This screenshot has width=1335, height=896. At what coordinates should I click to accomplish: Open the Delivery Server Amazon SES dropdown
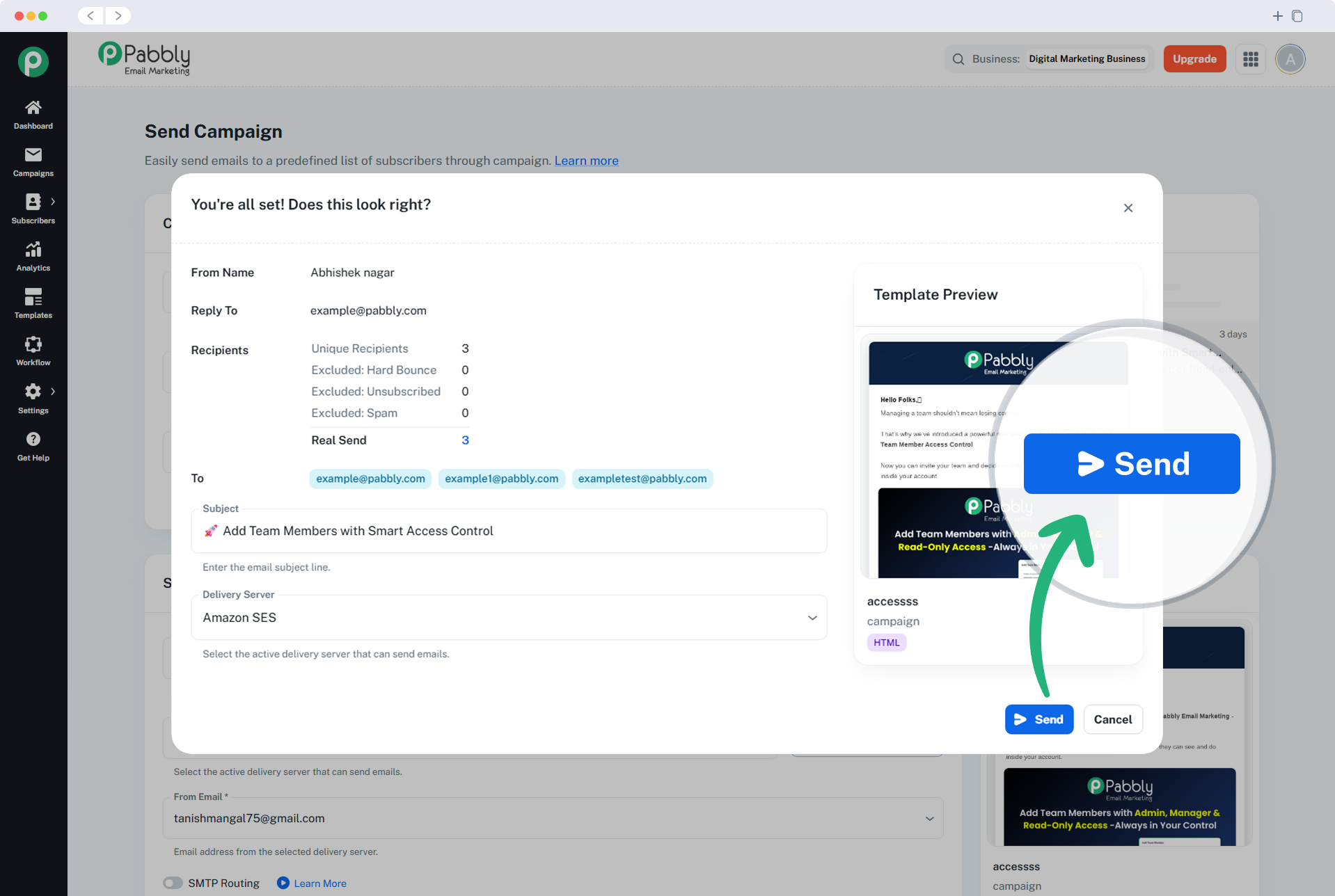[509, 618]
